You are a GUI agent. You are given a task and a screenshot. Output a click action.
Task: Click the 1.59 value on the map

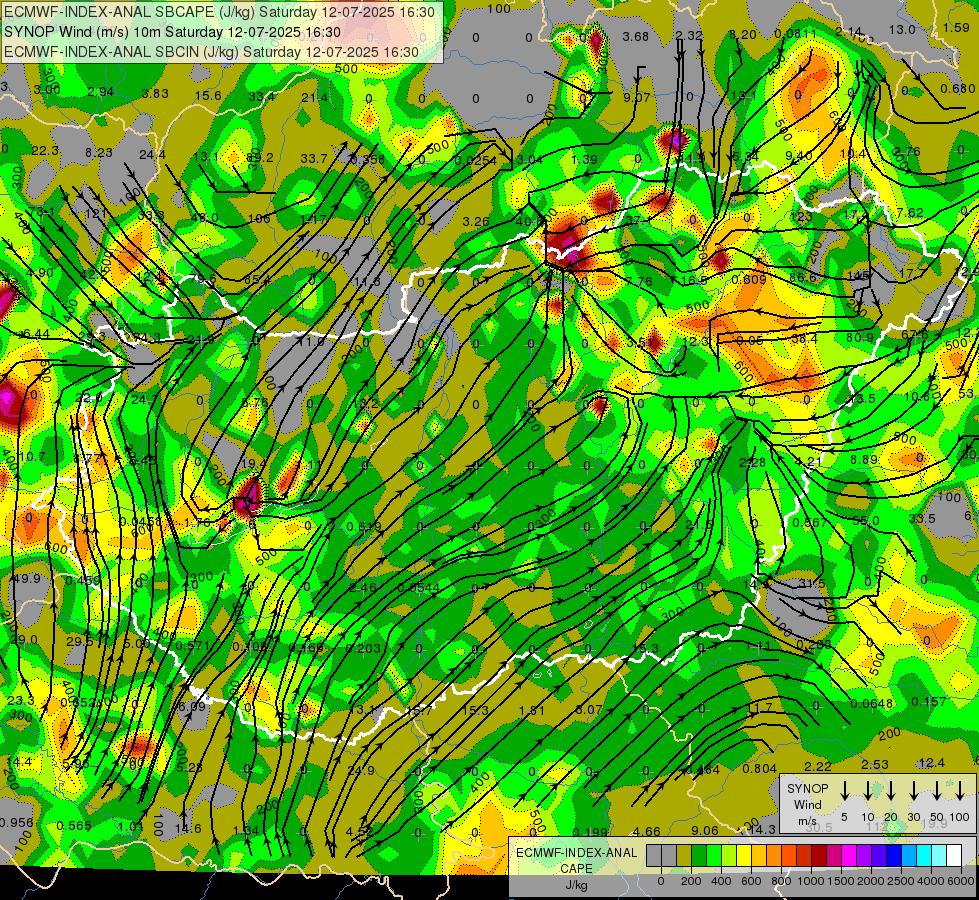click(956, 27)
